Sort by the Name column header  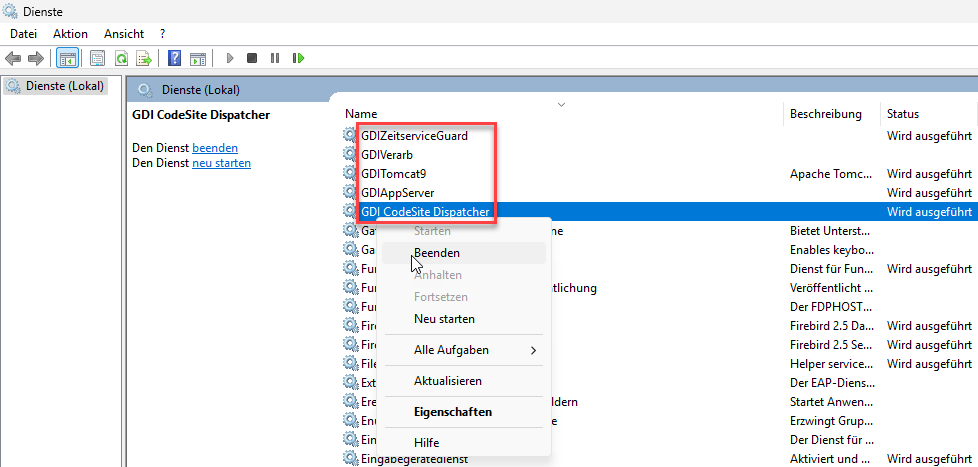pos(361,114)
